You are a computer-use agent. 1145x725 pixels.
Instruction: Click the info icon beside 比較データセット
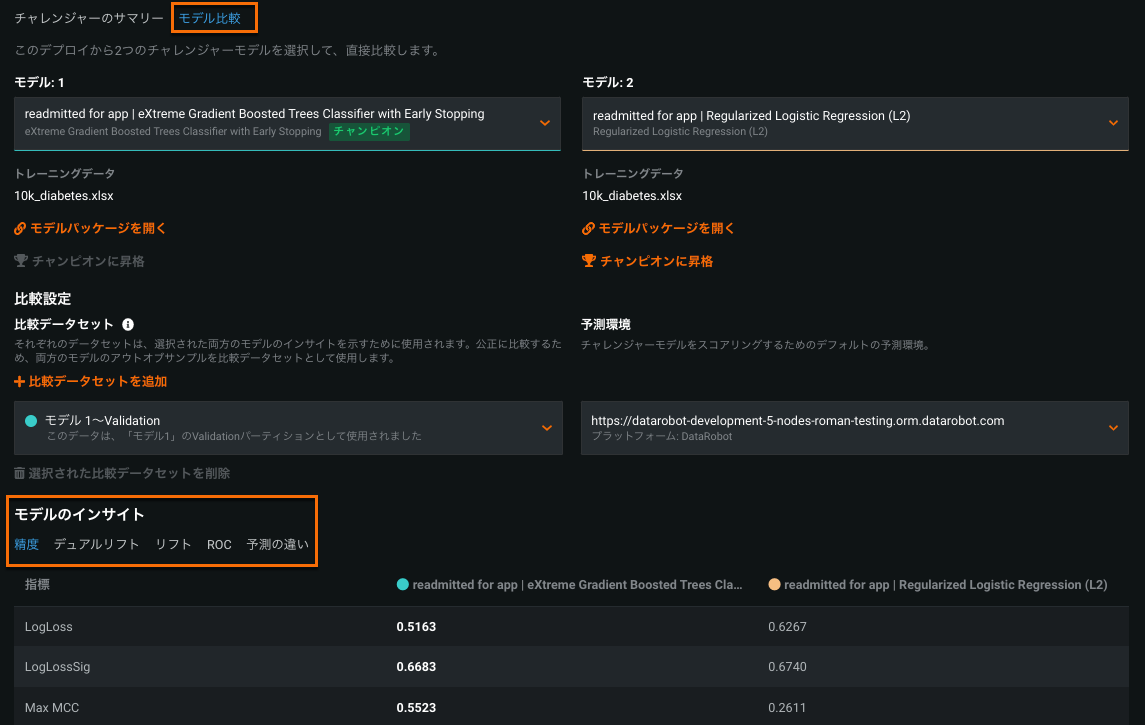click(128, 325)
